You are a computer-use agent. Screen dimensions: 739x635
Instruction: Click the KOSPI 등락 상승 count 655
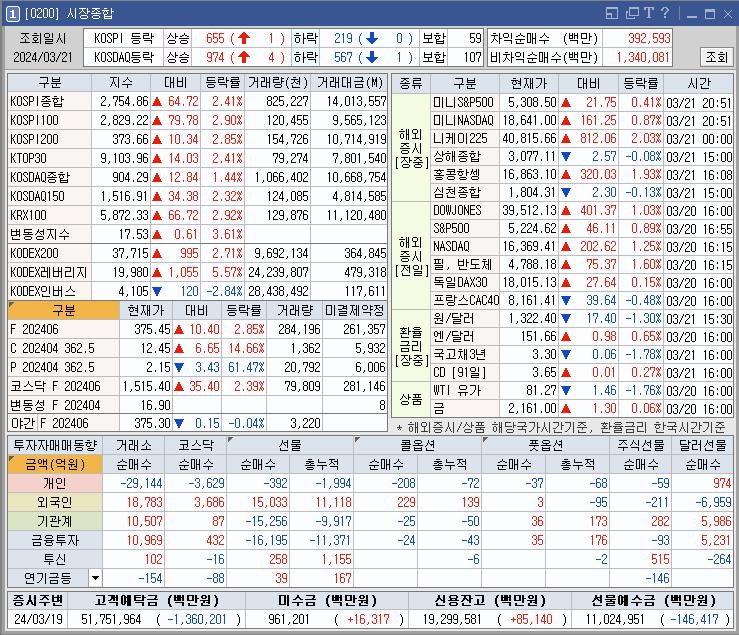coord(215,38)
